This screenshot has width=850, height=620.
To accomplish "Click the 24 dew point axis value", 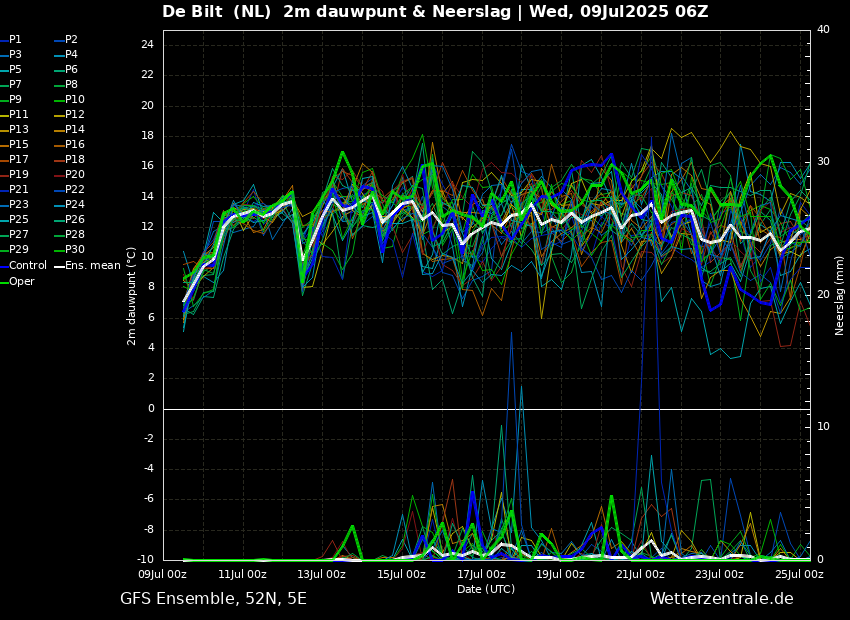I will (x=147, y=44).
